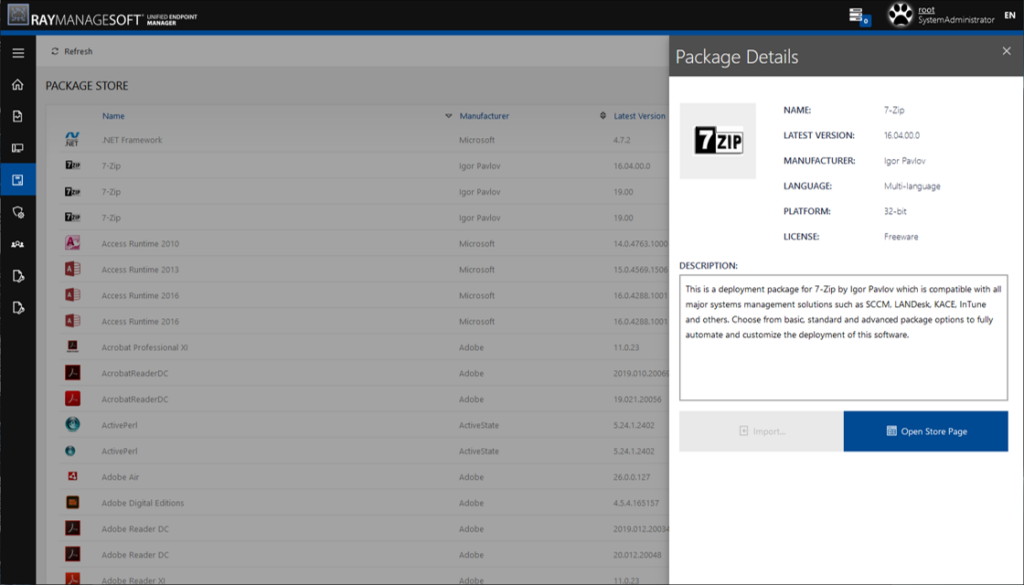Click inside the Description text box
This screenshot has width=1024, height=585.
(x=843, y=338)
